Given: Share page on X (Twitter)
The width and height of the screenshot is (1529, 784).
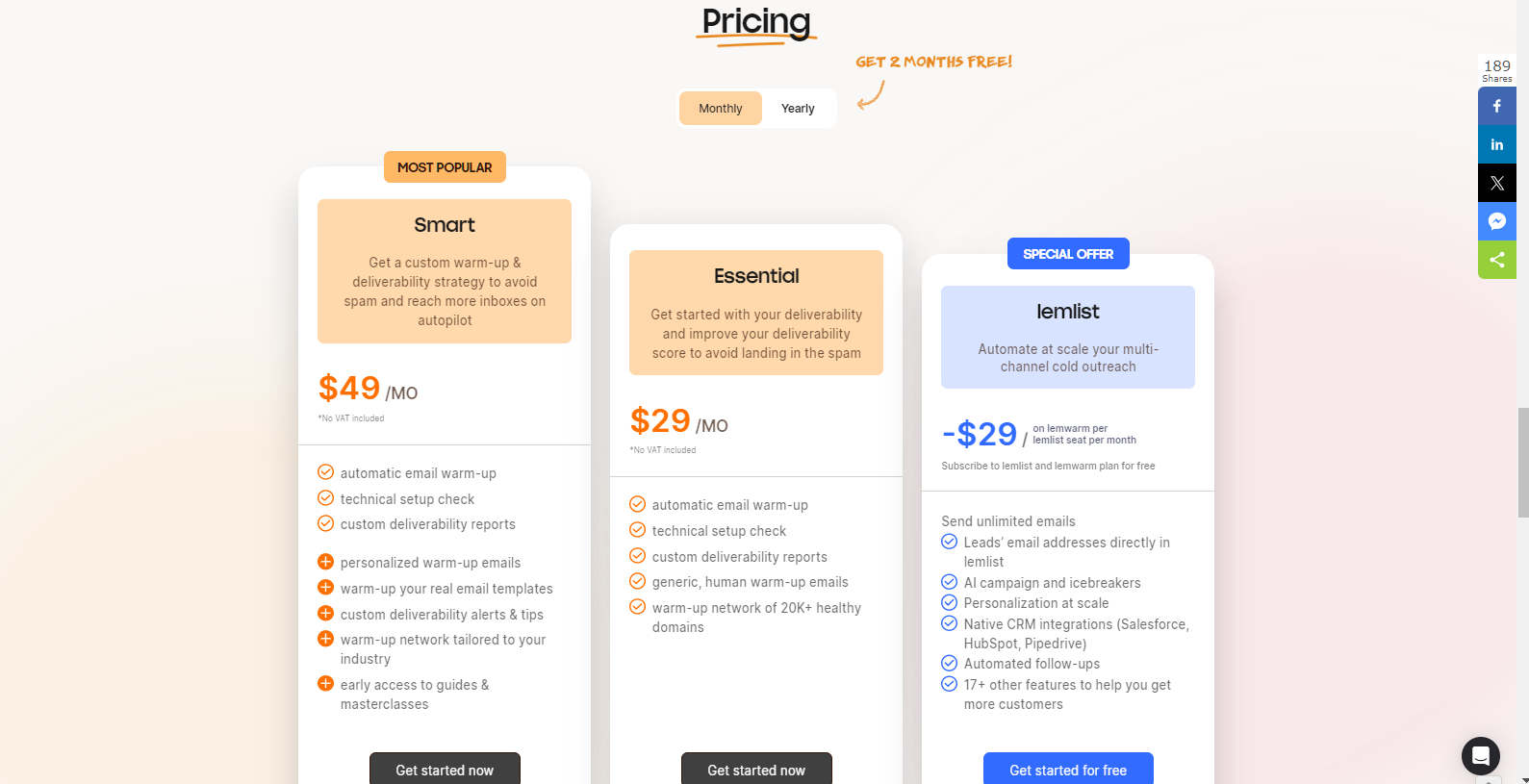Looking at the screenshot, I should (1496, 183).
